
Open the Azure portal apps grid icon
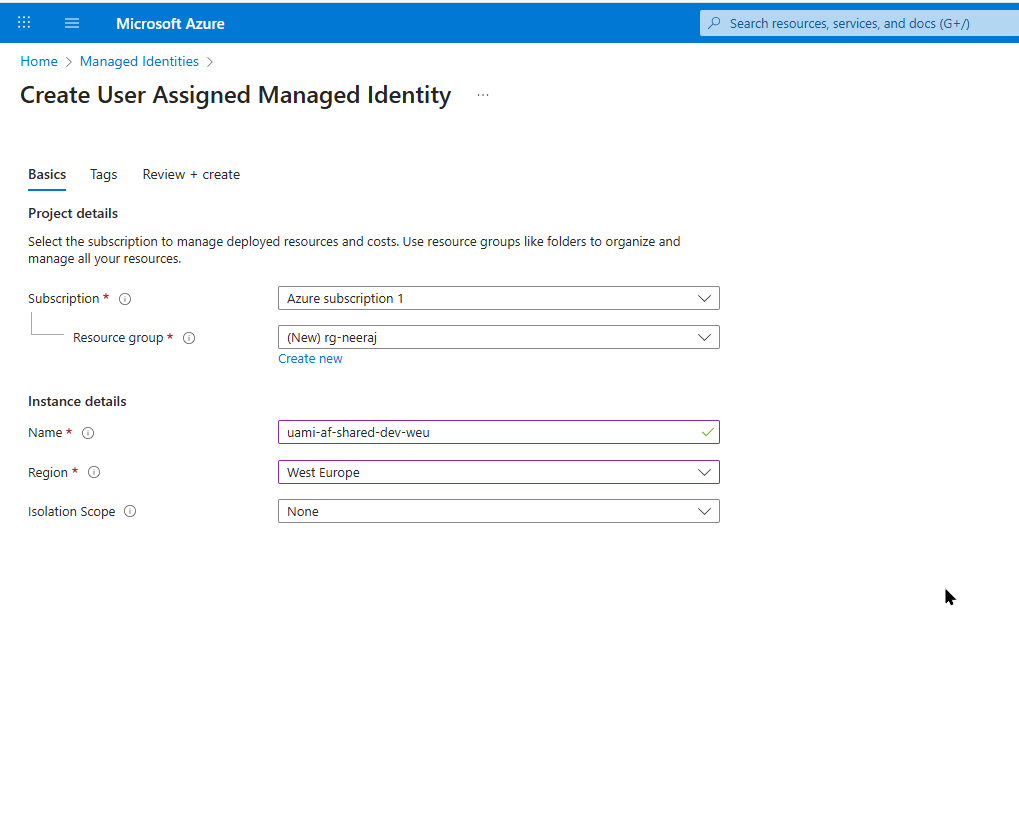click(24, 23)
